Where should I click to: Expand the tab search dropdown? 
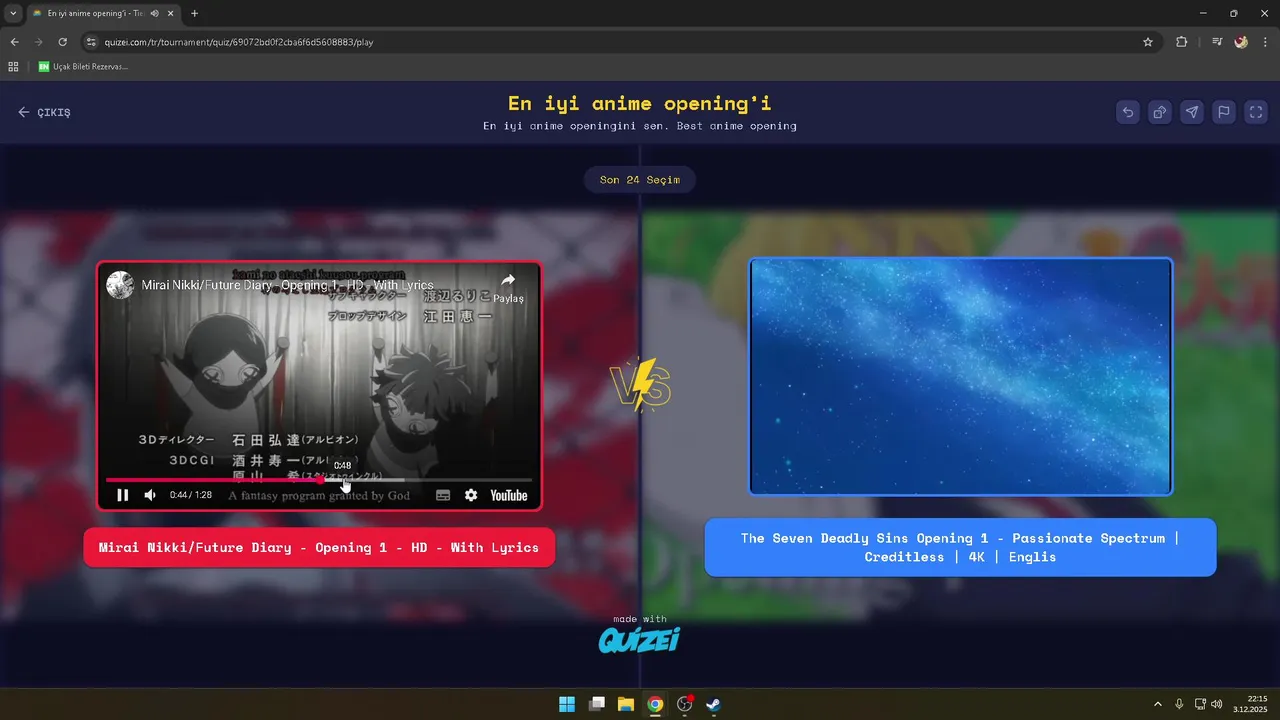[x=13, y=13]
